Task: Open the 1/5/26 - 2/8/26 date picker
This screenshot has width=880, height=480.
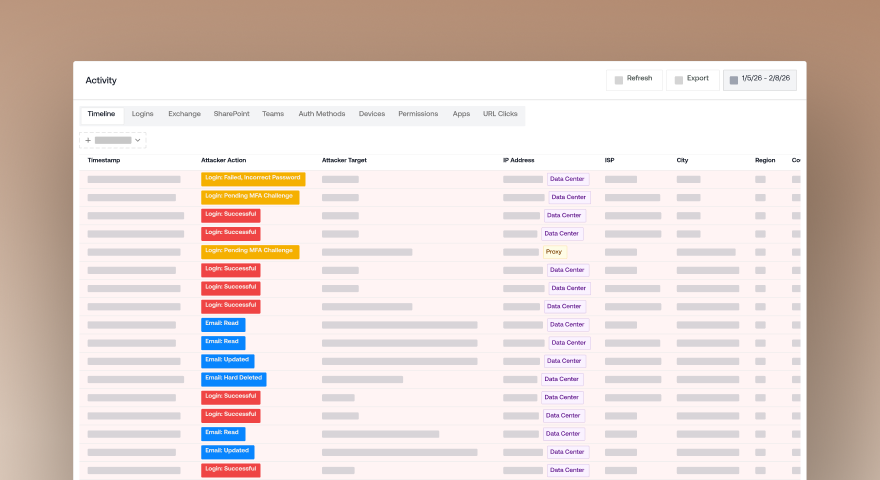Action: [760, 80]
